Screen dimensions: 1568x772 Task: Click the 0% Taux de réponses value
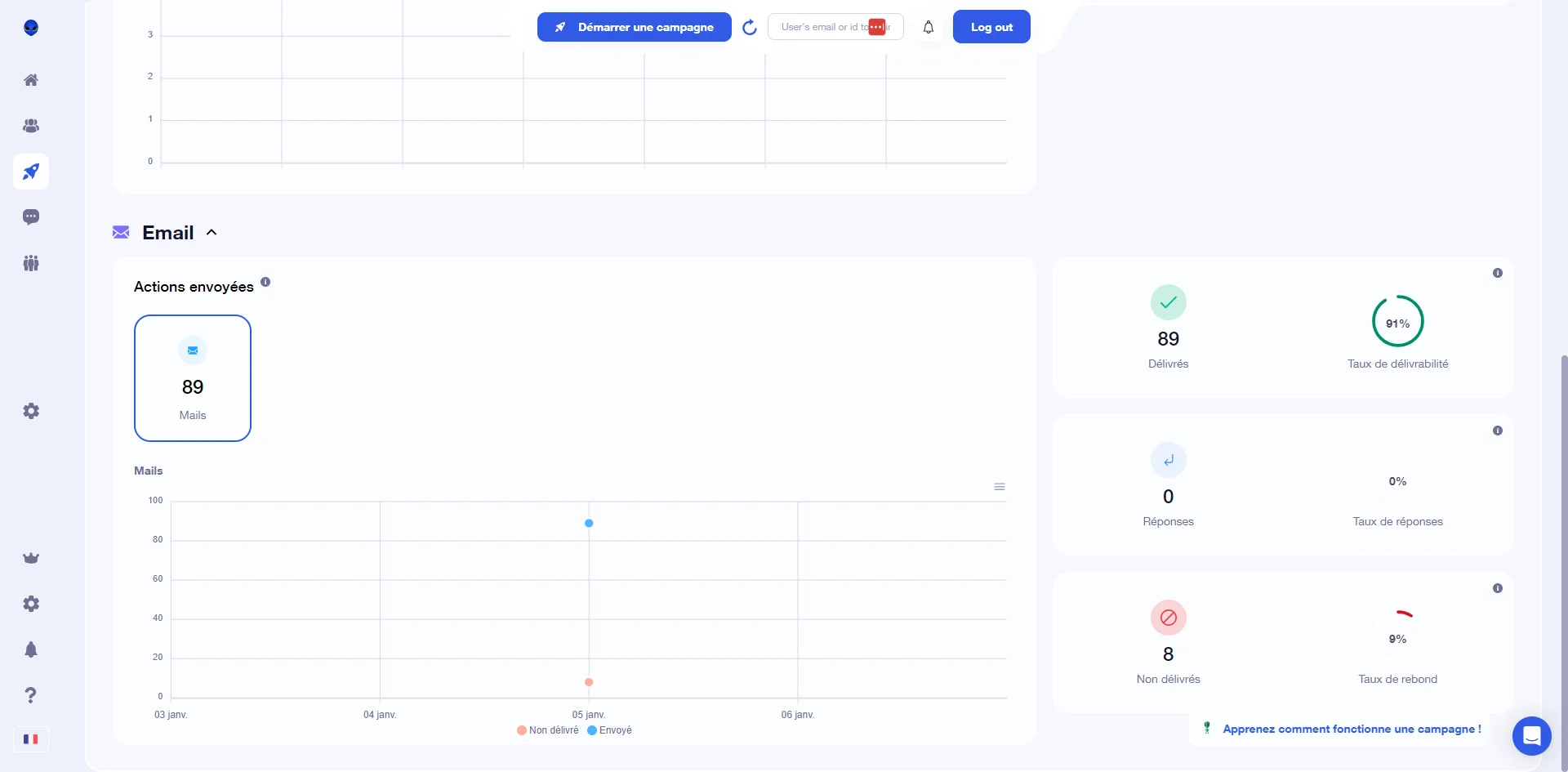pyautogui.click(x=1398, y=481)
